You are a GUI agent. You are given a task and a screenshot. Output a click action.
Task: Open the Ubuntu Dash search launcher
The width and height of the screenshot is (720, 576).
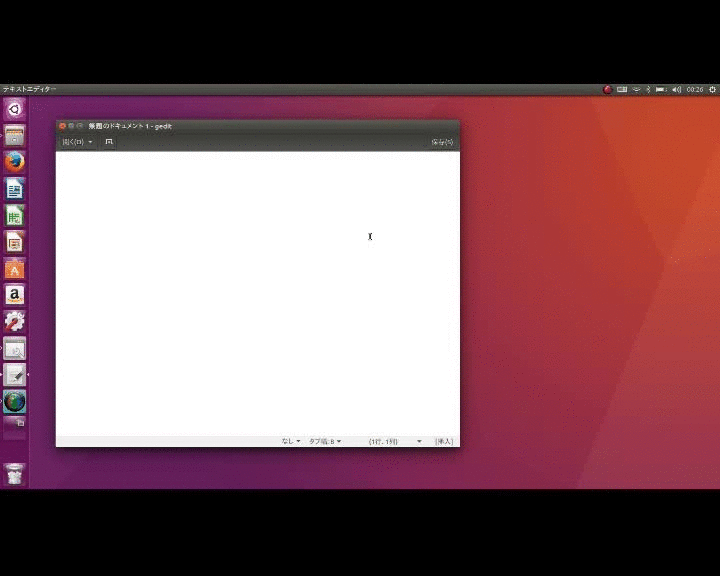[14, 109]
